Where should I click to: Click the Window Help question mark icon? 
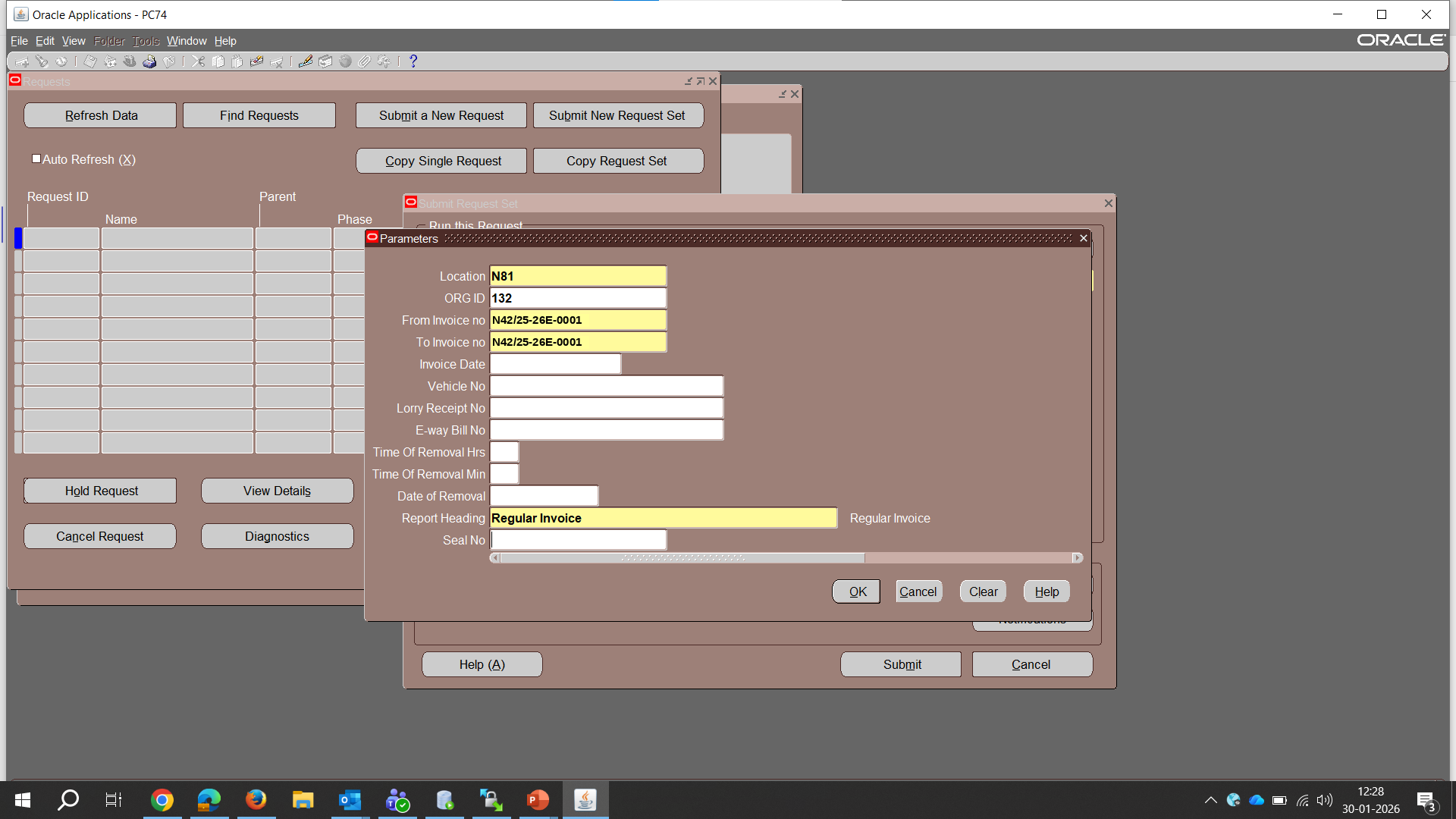click(x=413, y=61)
